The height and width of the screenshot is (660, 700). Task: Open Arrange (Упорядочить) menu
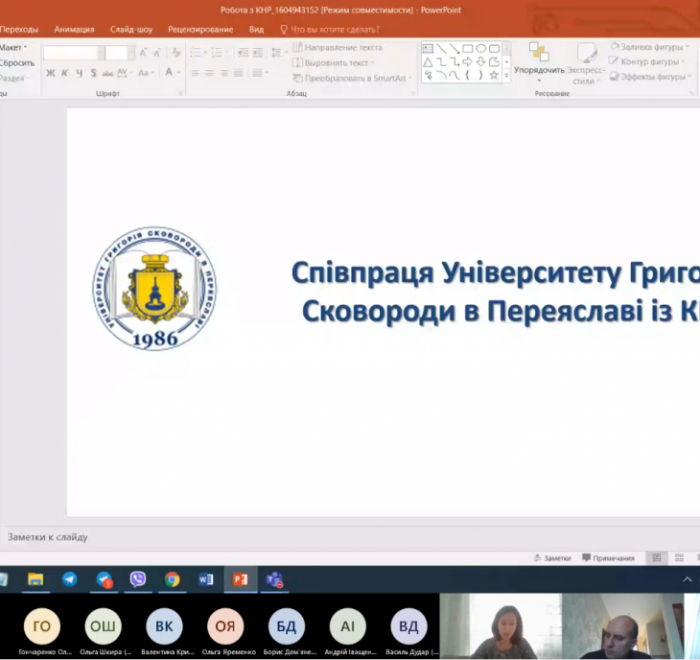coord(539,63)
